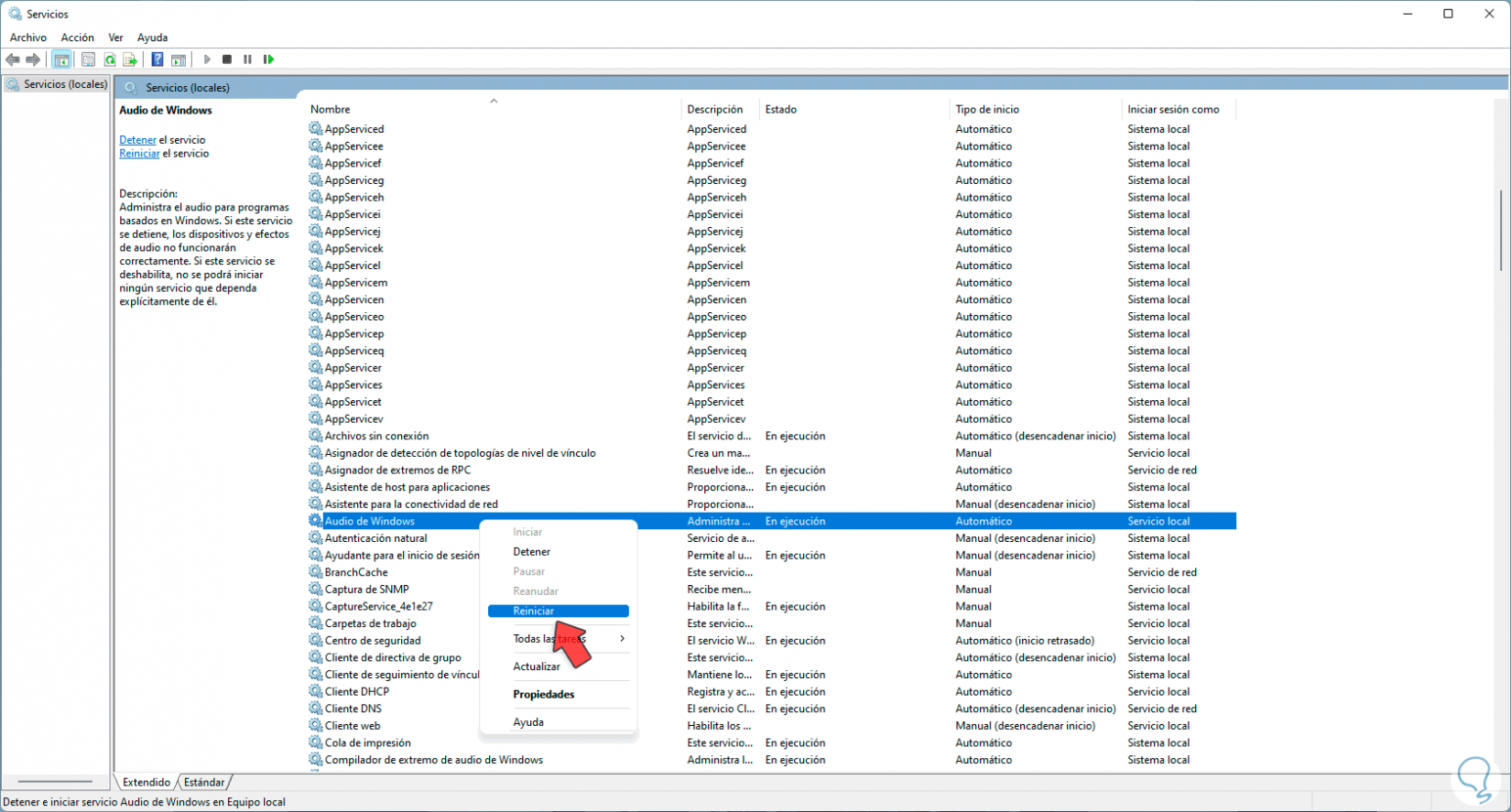Click the Restart Service toolbar icon
This screenshot has height=812, width=1511.
coord(268,60)
